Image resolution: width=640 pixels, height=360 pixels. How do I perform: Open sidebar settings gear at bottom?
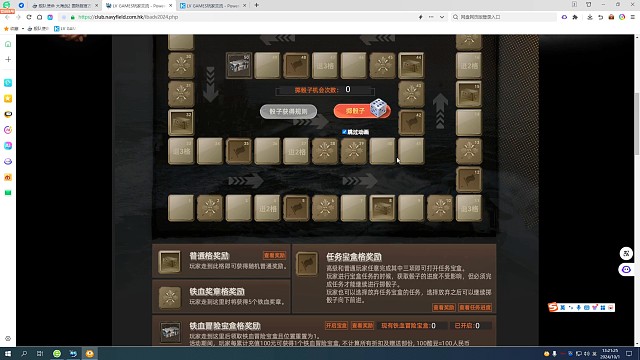(x=8, y=338)
